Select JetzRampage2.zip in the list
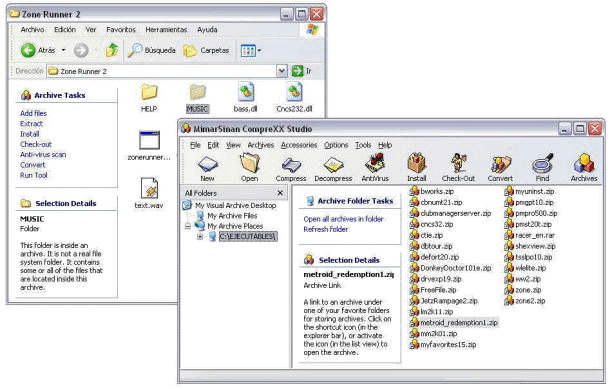 444,301
